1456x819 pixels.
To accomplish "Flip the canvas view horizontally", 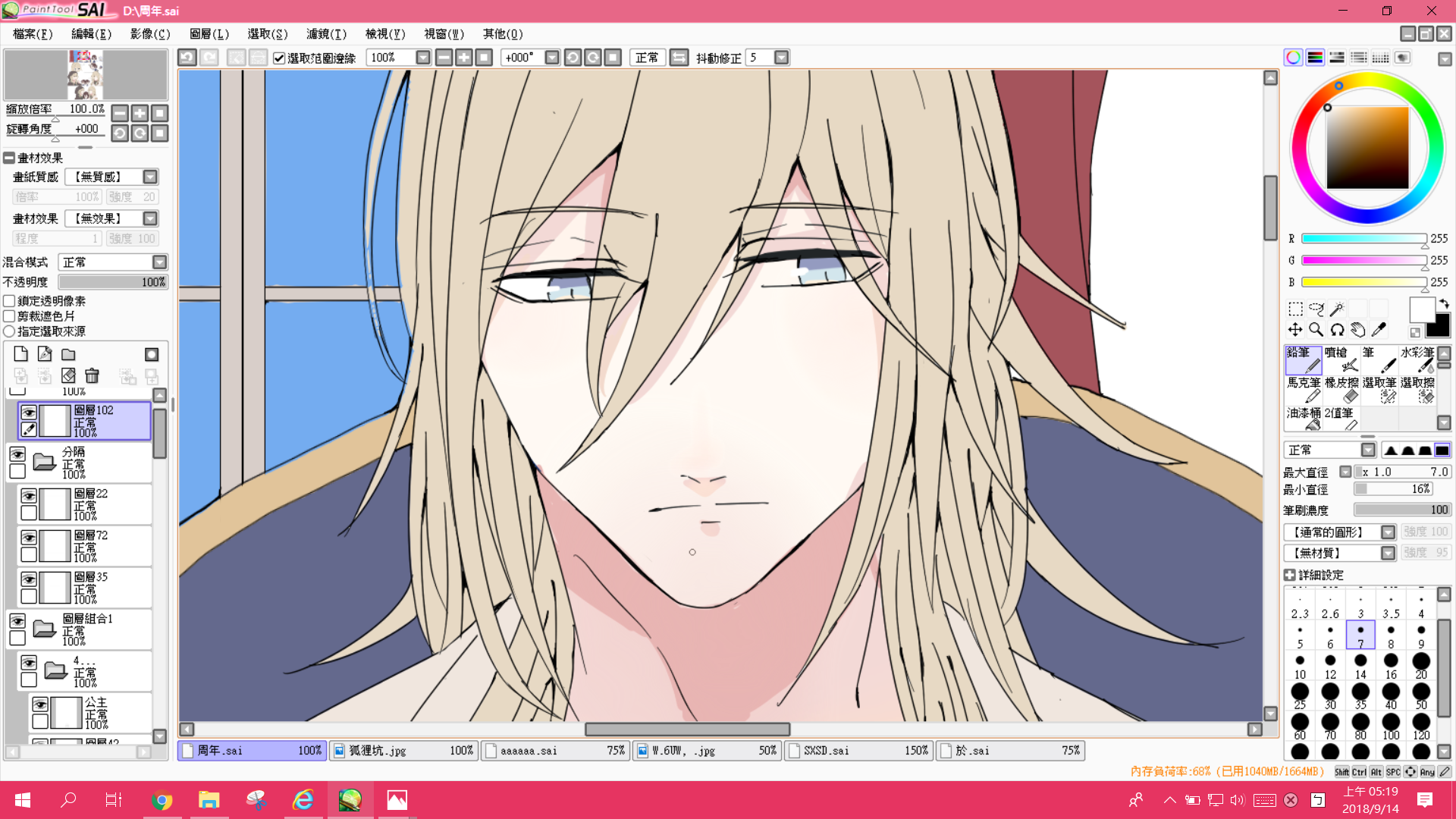I will (679, 58).
